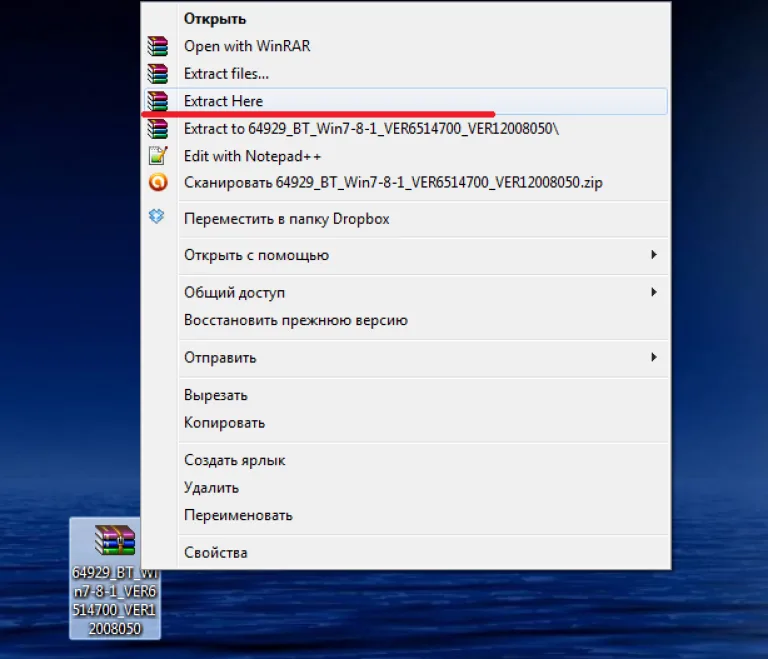
Task: Click the Notepad++ icon in context menu
Action: click(158, 156)
